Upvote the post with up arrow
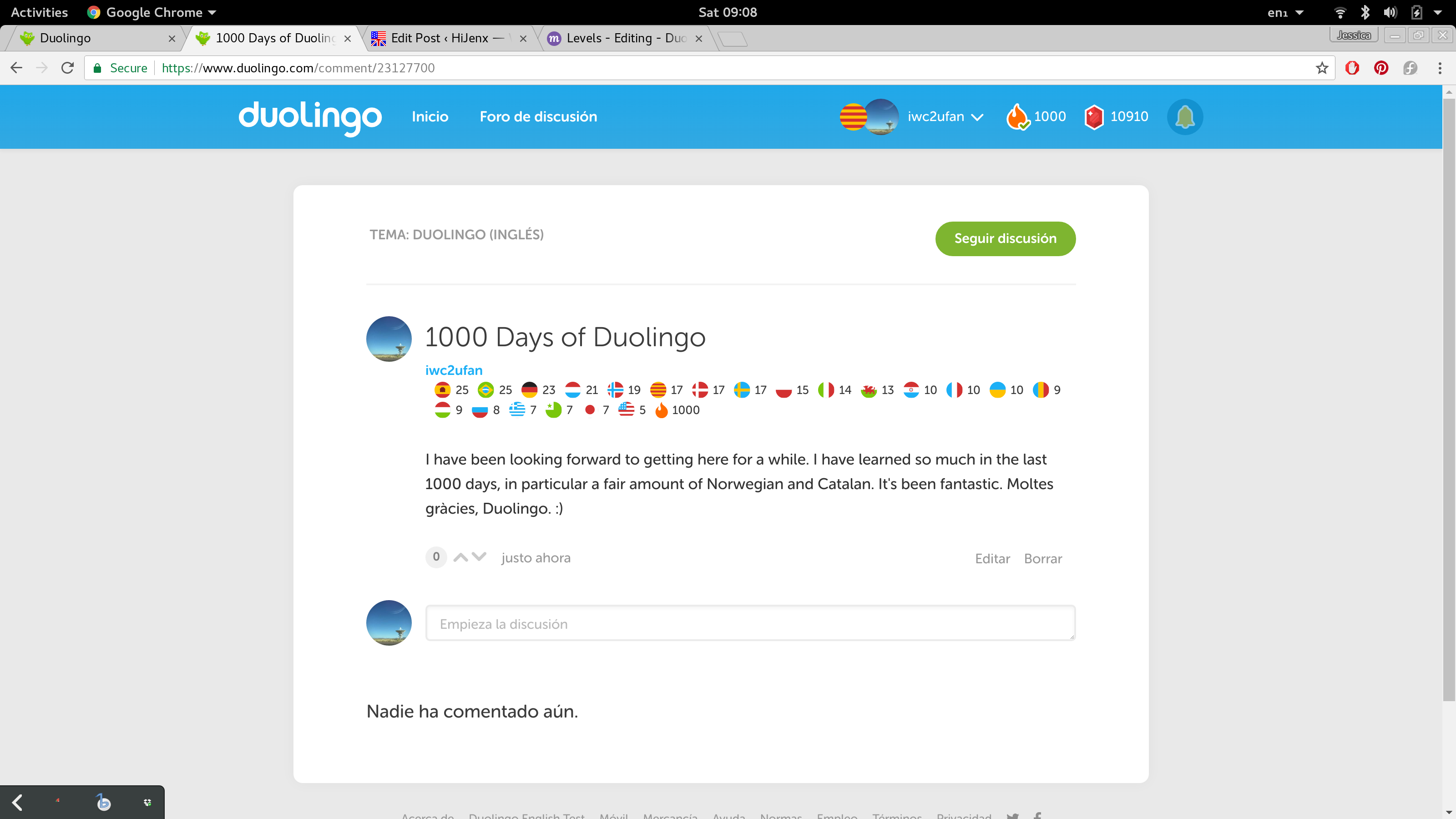 460,557
